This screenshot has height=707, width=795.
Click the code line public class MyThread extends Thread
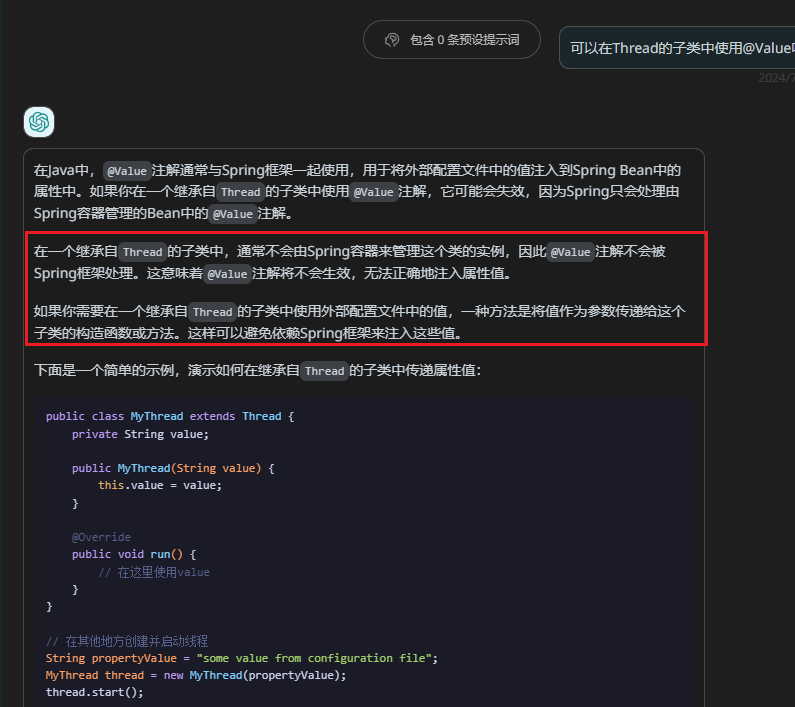170,416
